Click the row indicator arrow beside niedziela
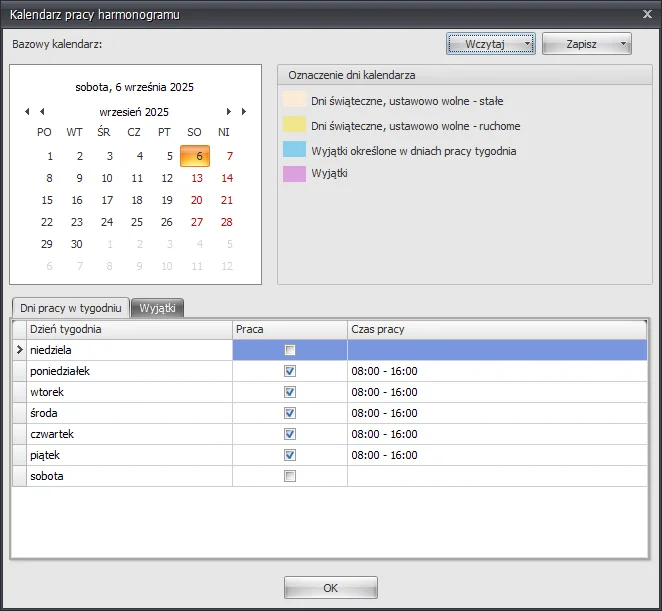 coord(19,350)
